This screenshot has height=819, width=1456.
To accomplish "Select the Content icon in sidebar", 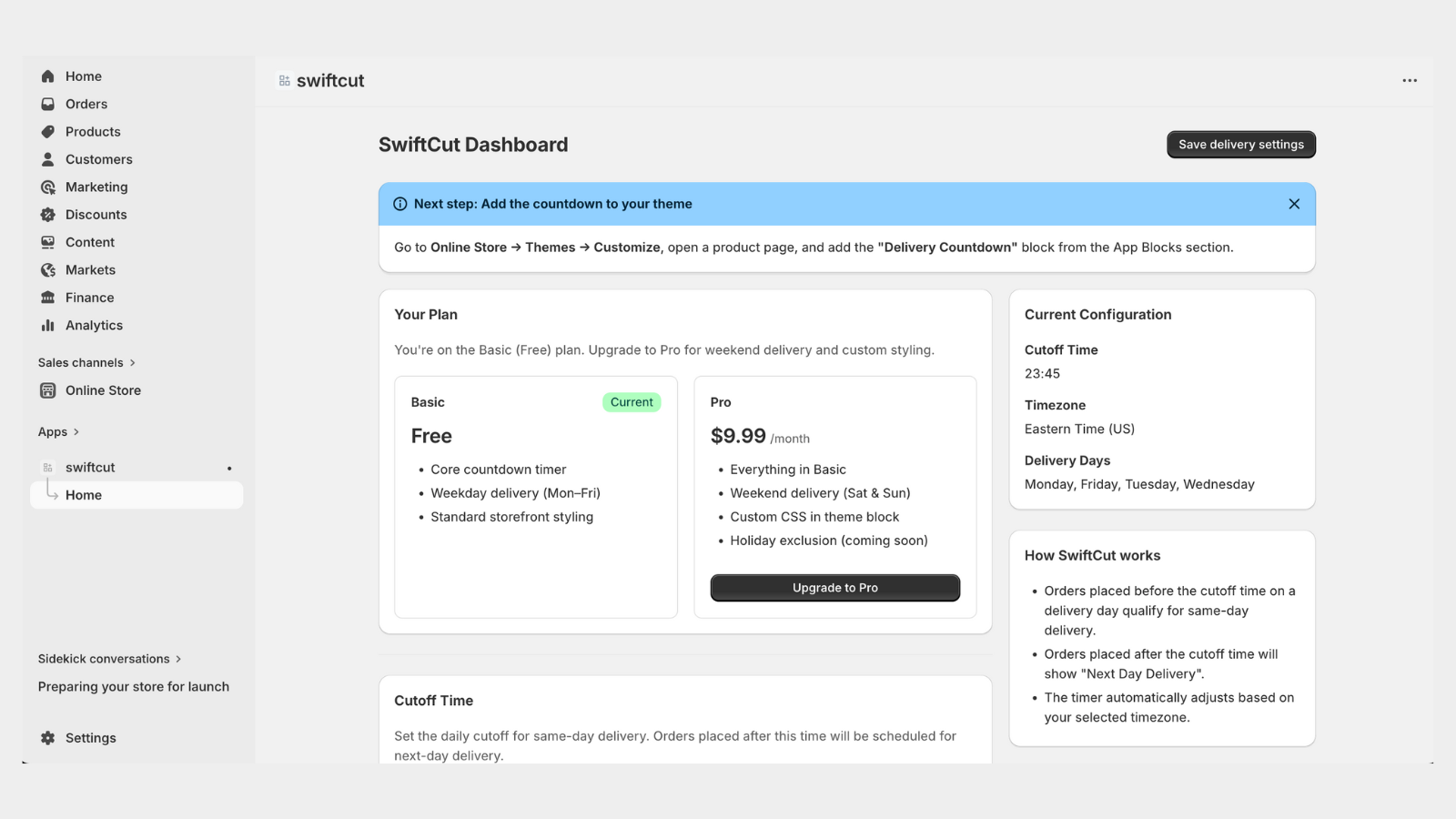I will [47, 242].
